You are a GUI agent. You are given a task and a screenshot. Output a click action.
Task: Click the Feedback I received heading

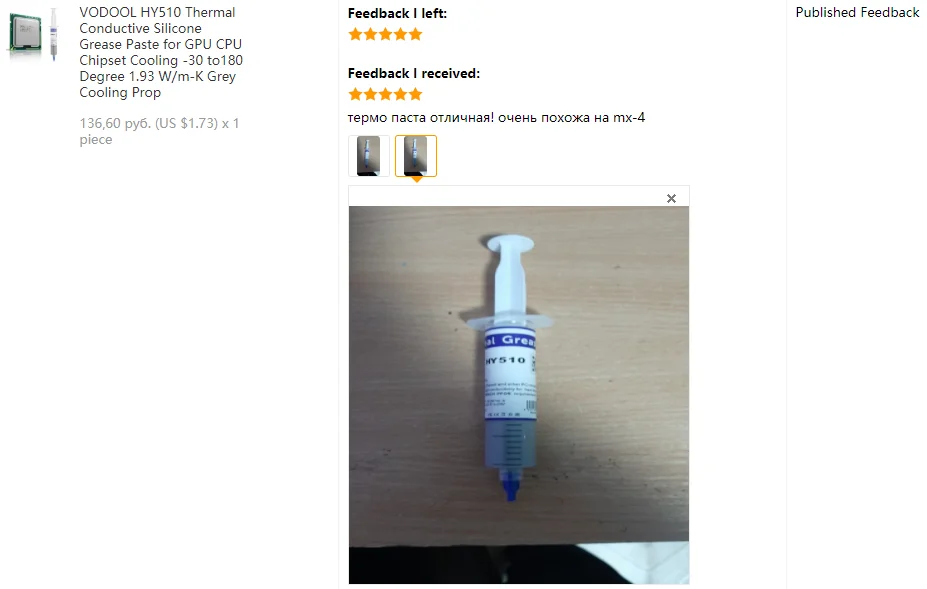[414, 73]
